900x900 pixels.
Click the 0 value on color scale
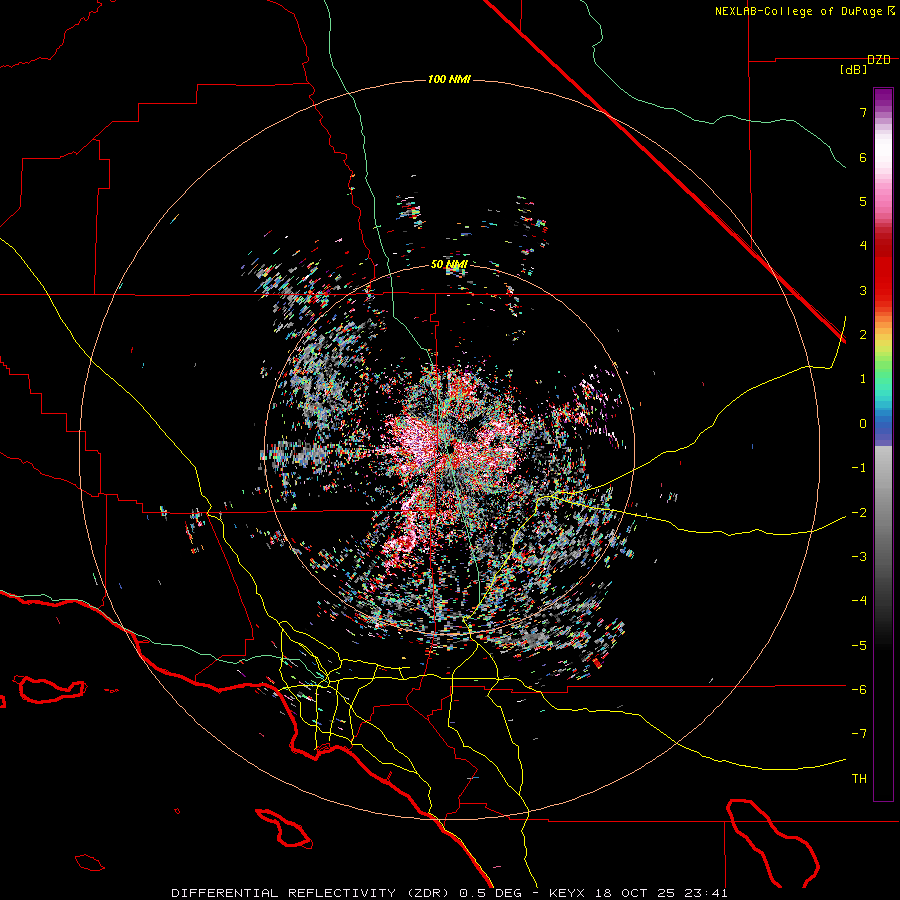coord(863,424)
